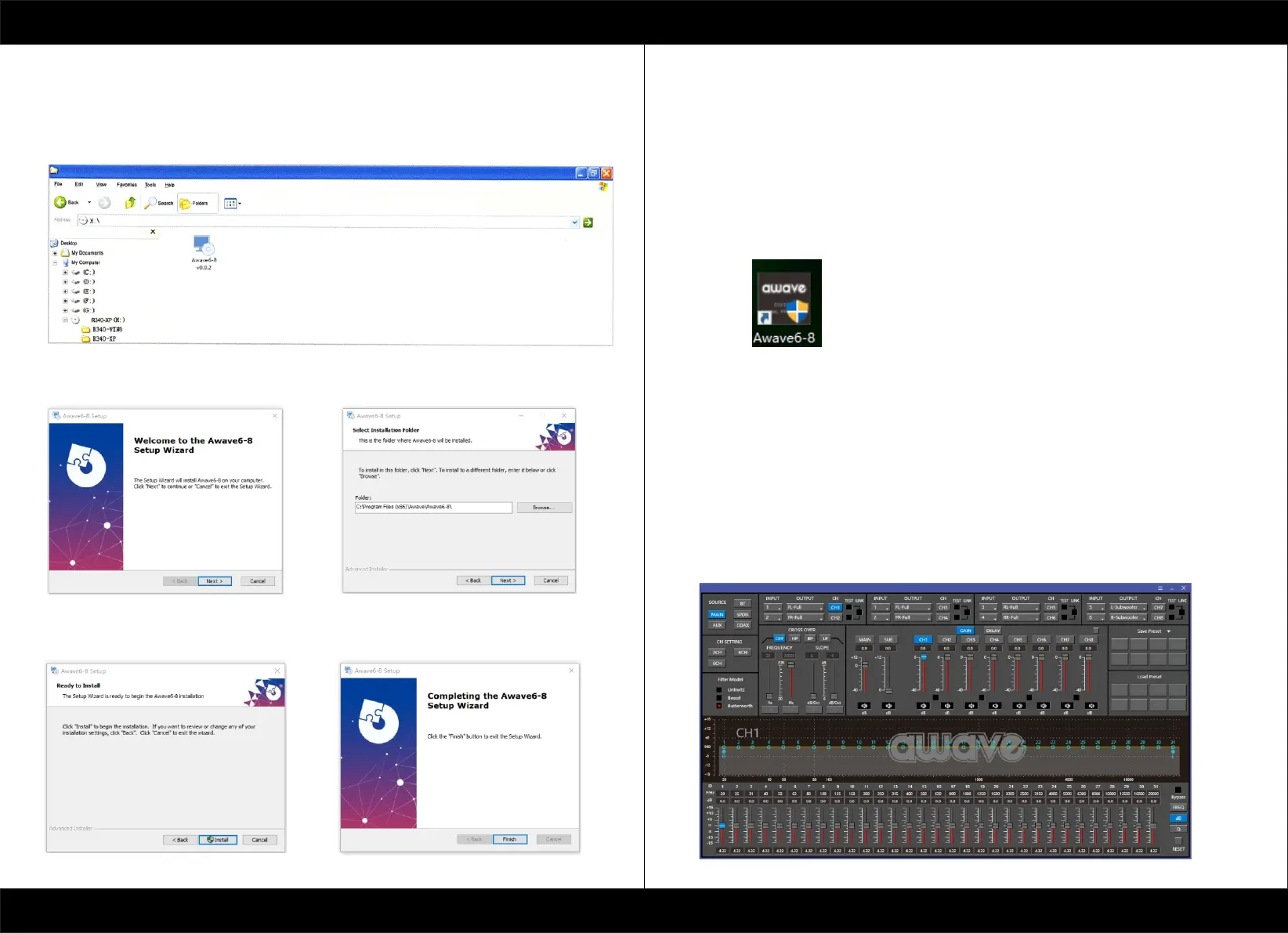Click the Up folder icon in Explorer
This screenshot has width=1288, height=933.
tap(130, 203)
